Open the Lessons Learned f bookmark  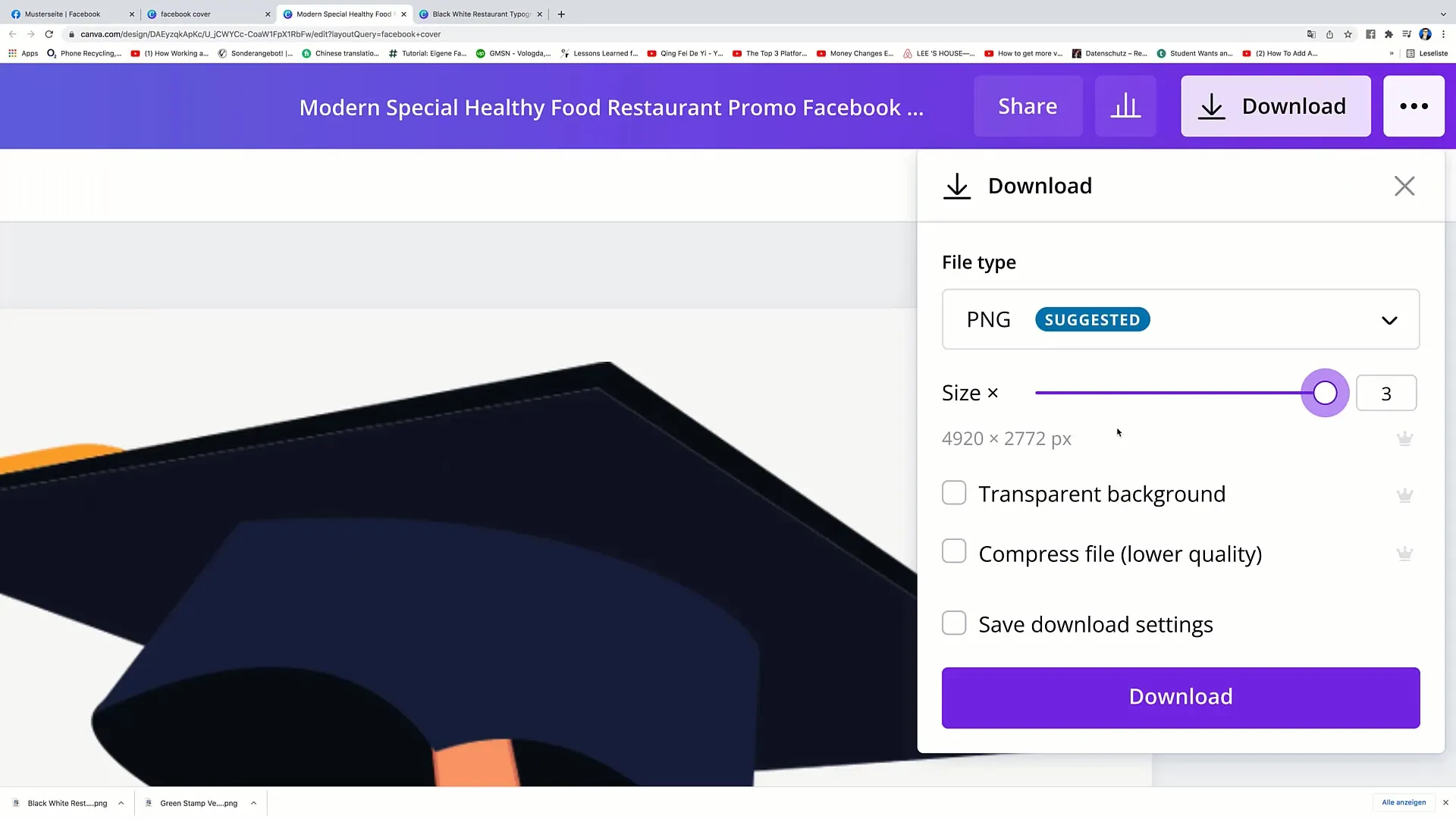pyautogui.click(x=599, y=53)
